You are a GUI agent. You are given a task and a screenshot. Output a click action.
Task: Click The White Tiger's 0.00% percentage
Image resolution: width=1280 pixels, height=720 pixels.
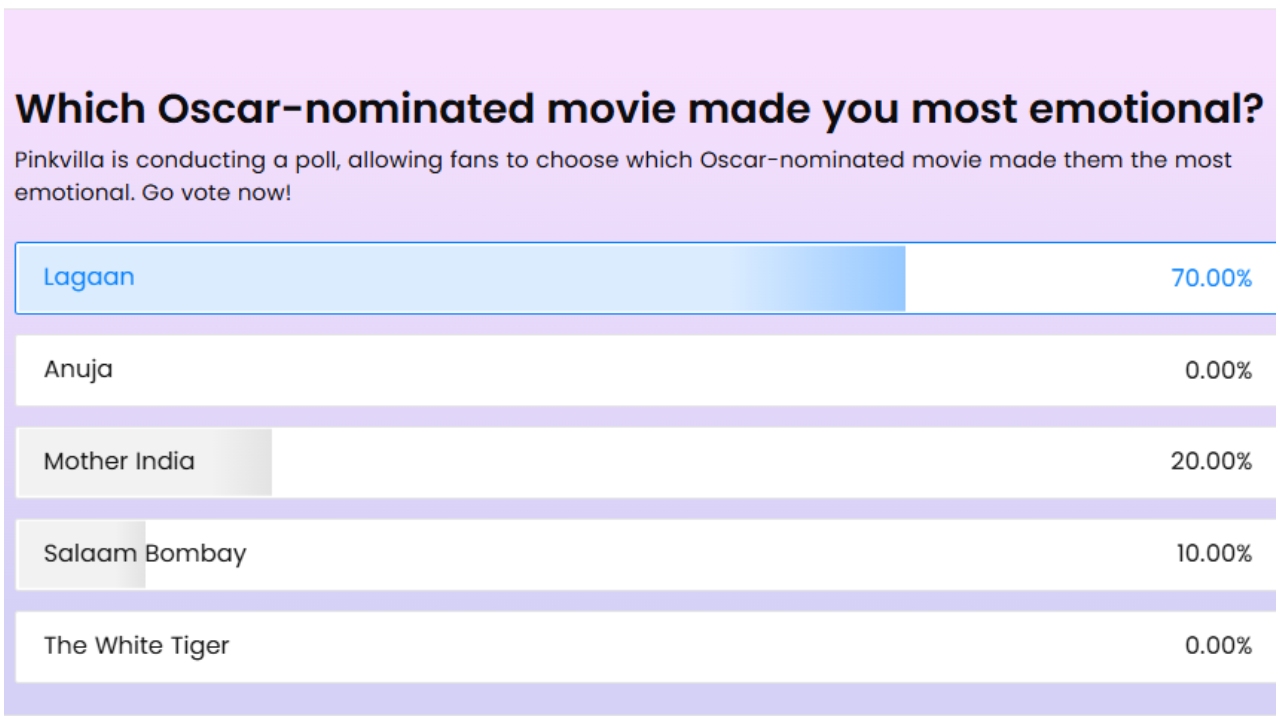click(x=1218, y=646)
